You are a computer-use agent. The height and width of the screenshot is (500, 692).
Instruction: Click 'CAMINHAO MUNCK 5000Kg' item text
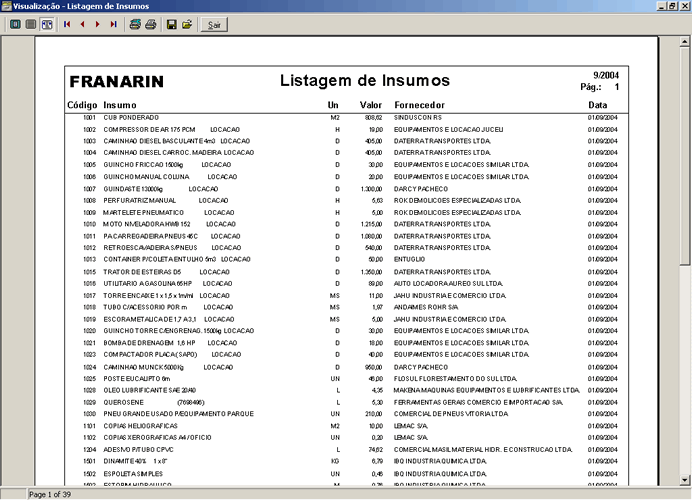click(143, 368)
